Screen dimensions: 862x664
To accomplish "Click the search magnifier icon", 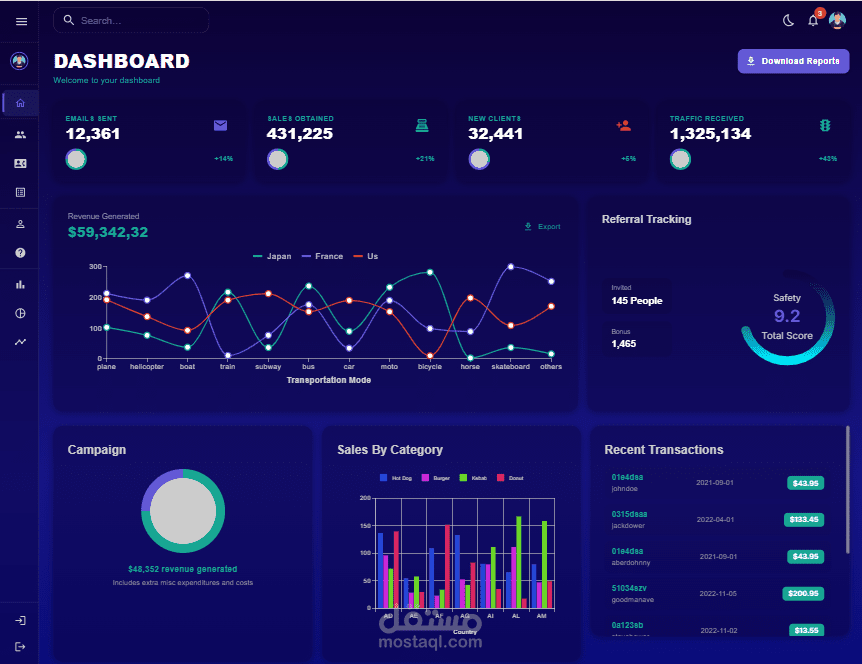I will coord(69,20).
